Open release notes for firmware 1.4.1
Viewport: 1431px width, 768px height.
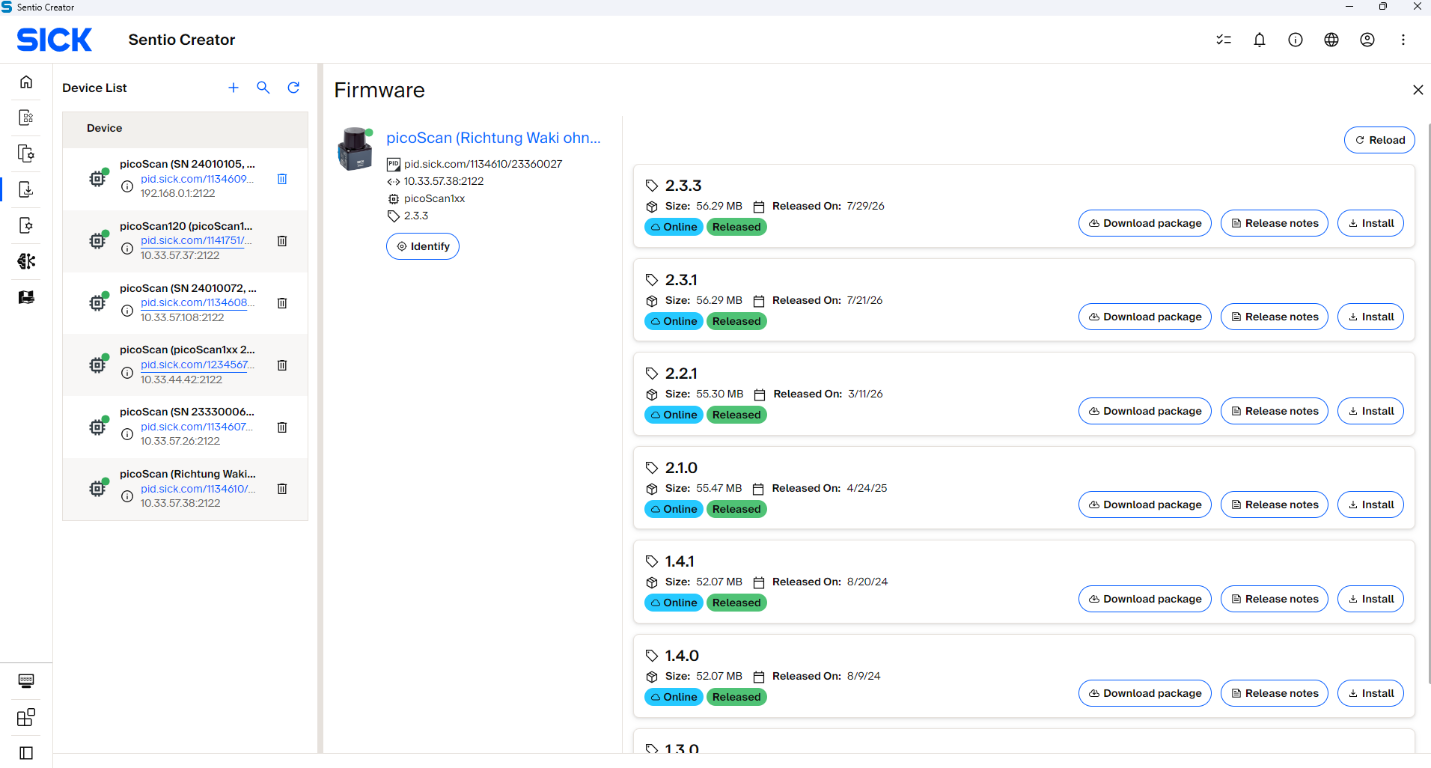(x=1274, y=599)
